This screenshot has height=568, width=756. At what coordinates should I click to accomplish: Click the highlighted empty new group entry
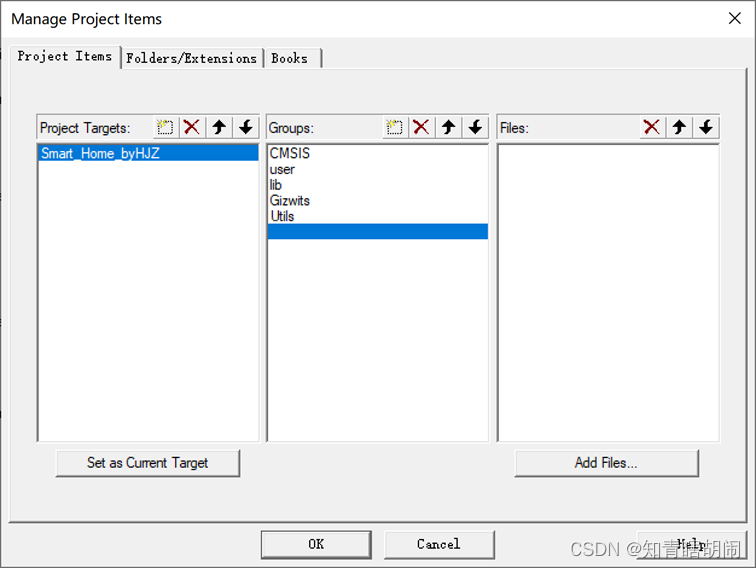pyautogui.click(x=378, y=231)
